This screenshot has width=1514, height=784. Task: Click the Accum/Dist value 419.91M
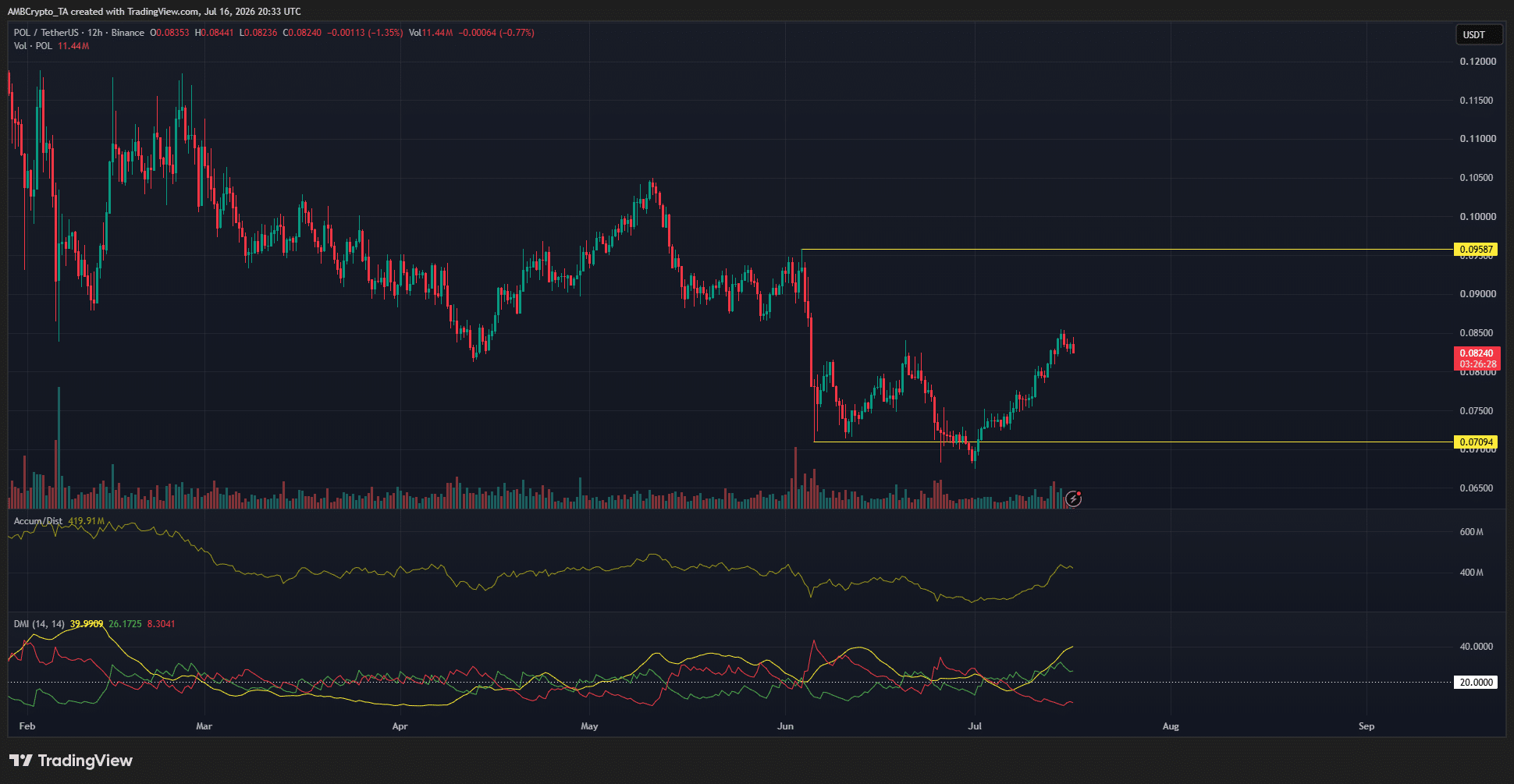click(87, 521)
